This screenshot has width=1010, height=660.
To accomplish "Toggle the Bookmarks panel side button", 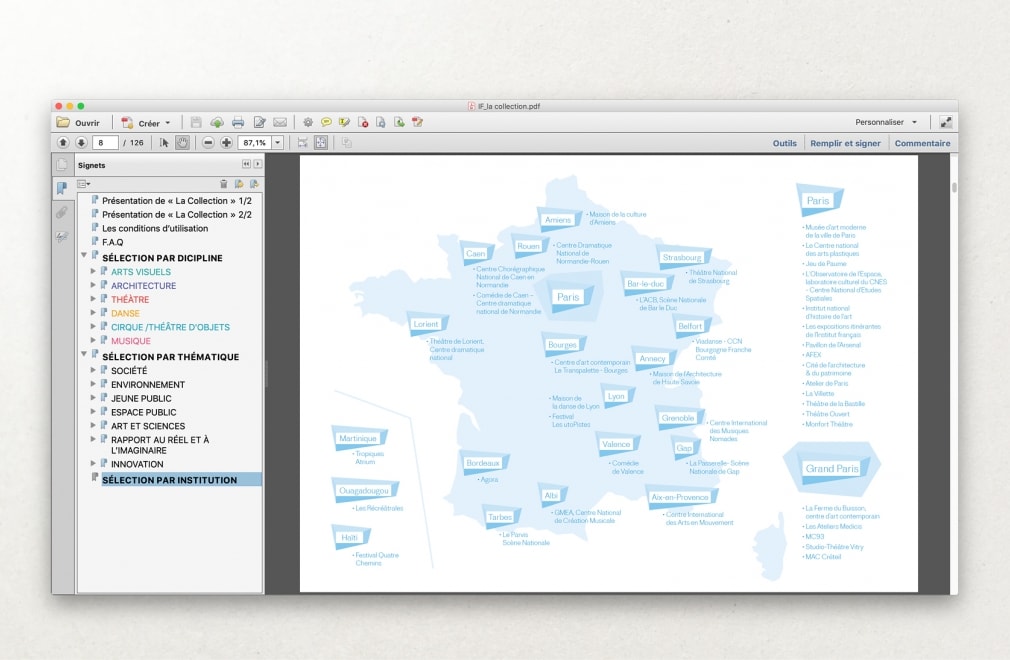I will pos(62,188).
